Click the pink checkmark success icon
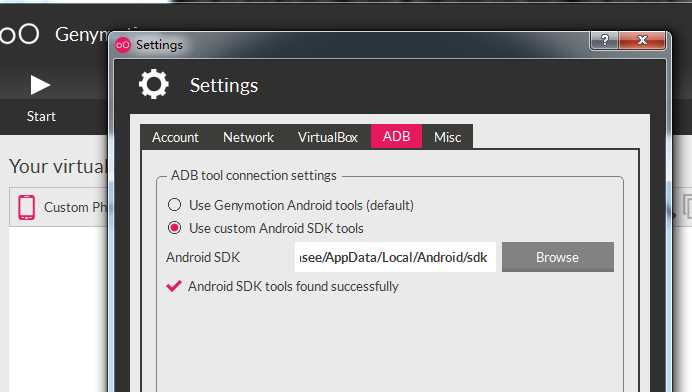 point(174,286)
